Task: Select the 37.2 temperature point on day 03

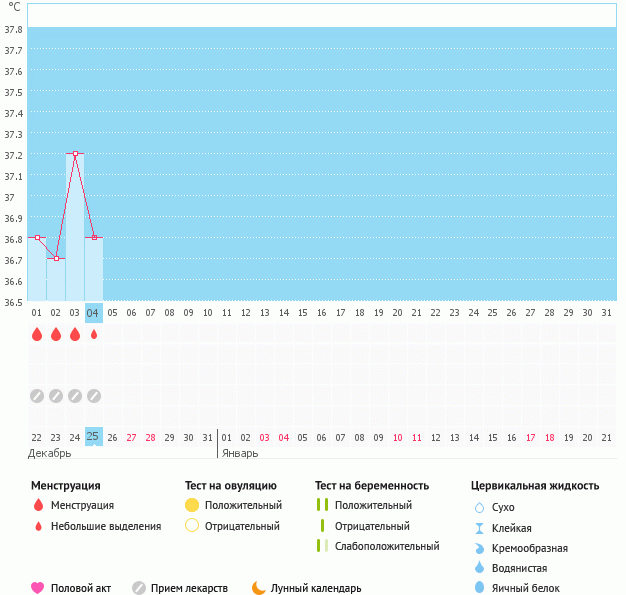Action: 75,154
